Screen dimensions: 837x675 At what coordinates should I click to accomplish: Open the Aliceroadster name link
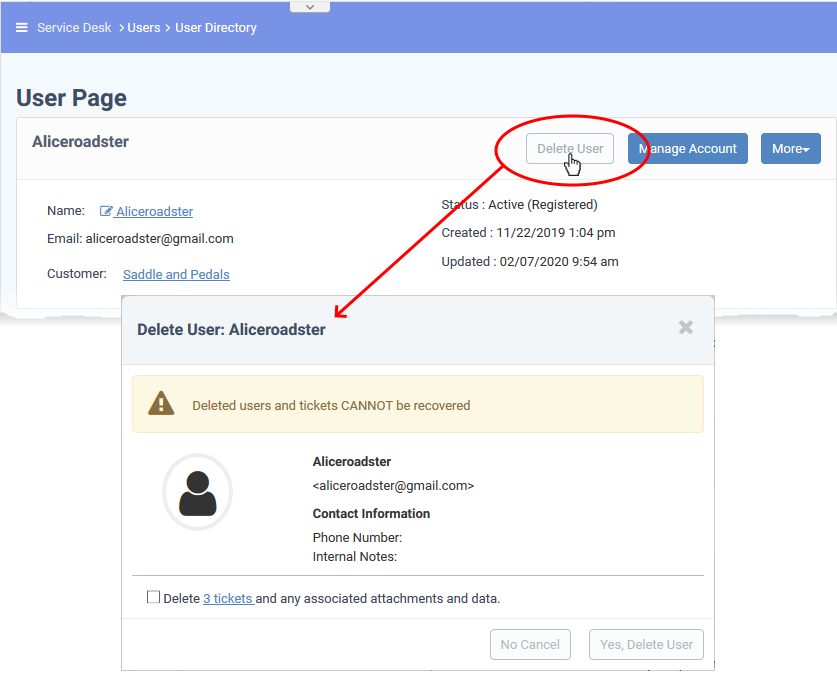coord(154,212)
